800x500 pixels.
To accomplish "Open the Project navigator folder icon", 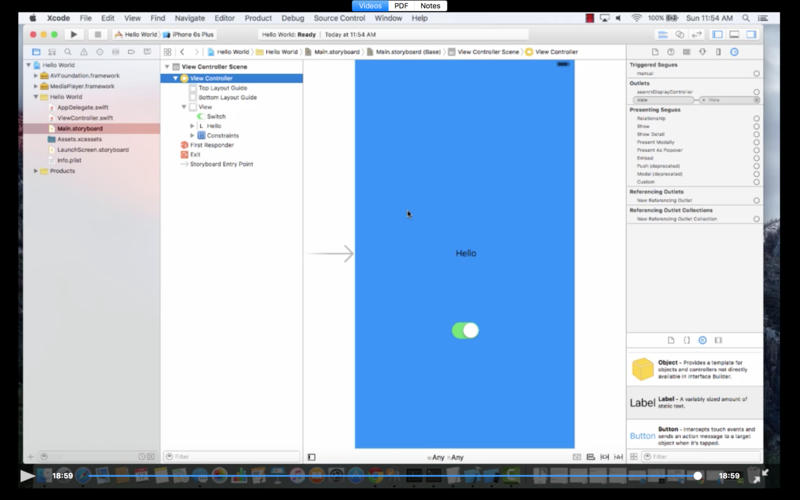I will [x=36, y=52].
